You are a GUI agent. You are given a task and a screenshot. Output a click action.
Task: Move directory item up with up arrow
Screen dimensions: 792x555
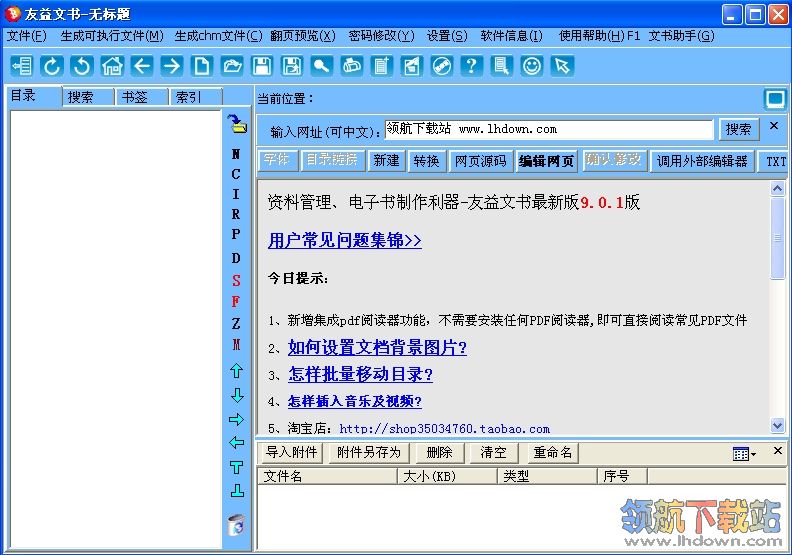click(x=236, y=371)
